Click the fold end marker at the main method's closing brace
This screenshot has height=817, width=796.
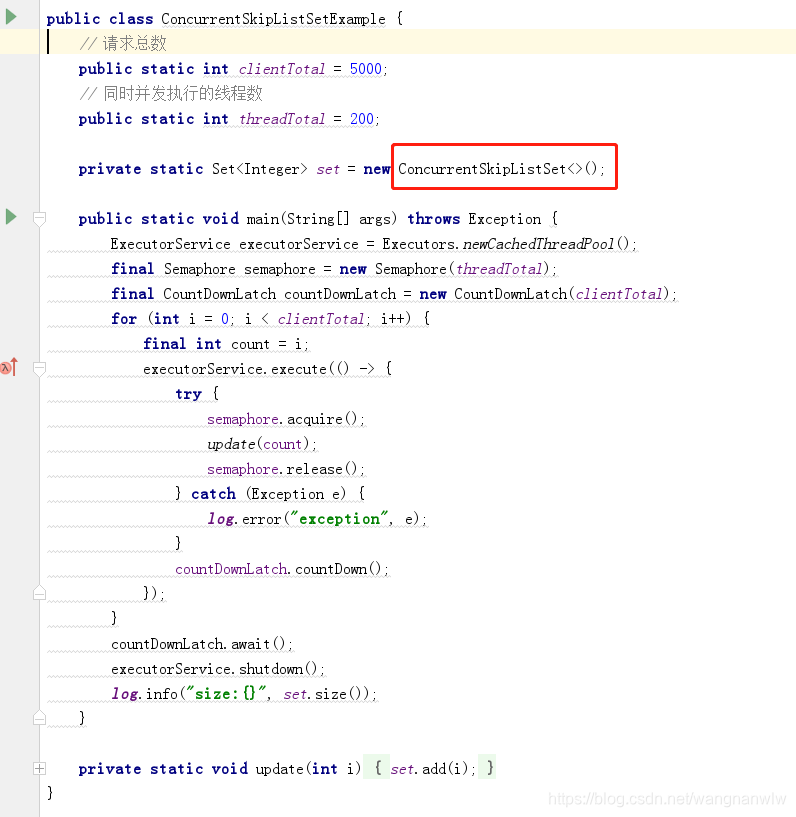tap(39, 718)
